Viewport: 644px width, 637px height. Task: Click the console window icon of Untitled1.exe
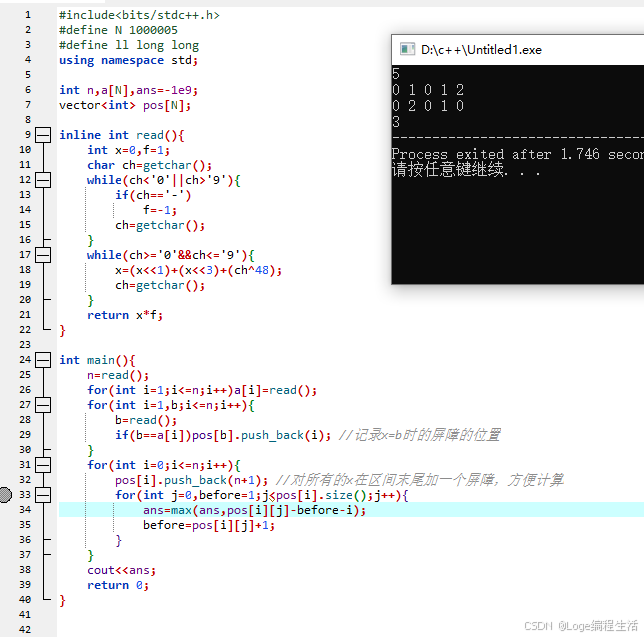(407, 49)
